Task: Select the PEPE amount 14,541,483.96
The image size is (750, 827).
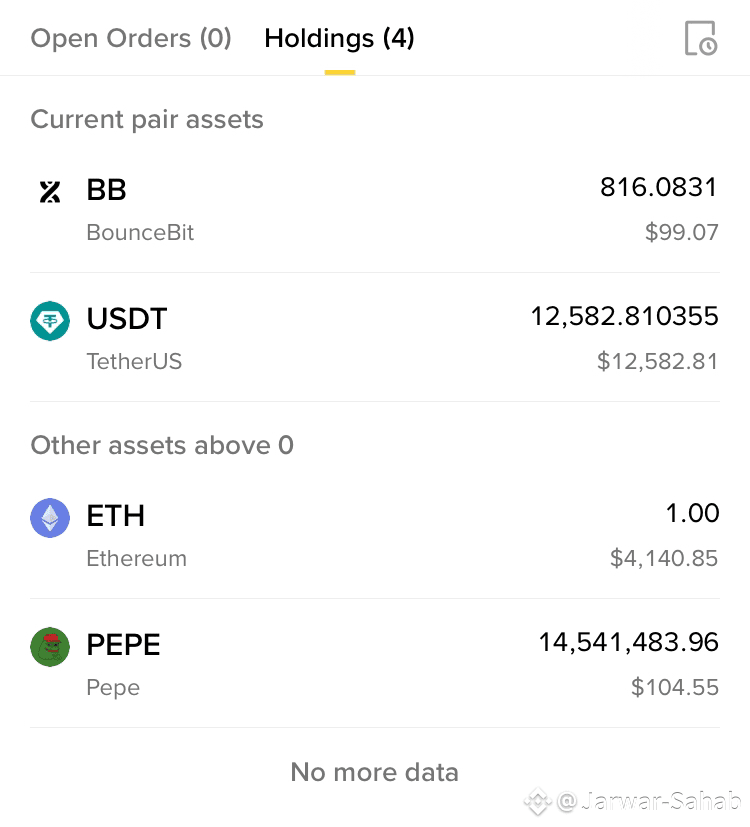Action: point(629,642)
